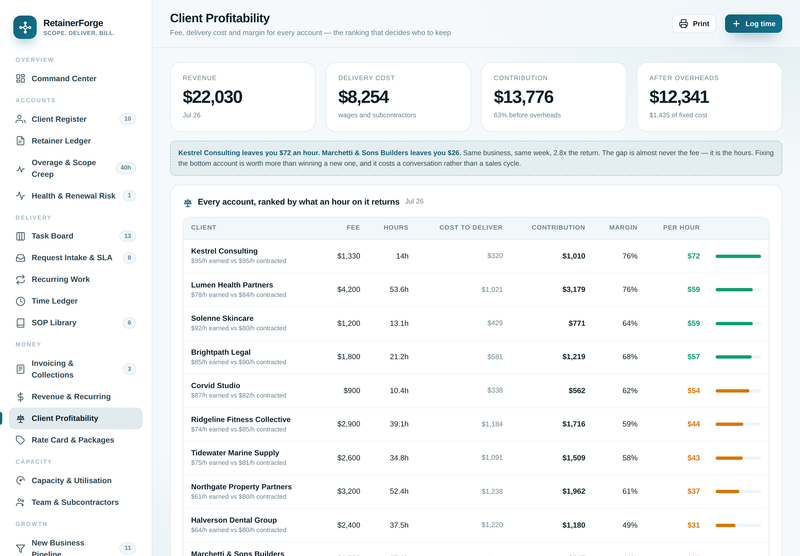Screen dimensions: 800x556
Task: Click the Revenue & Recurring dollar icon
Action: (20, 397)
